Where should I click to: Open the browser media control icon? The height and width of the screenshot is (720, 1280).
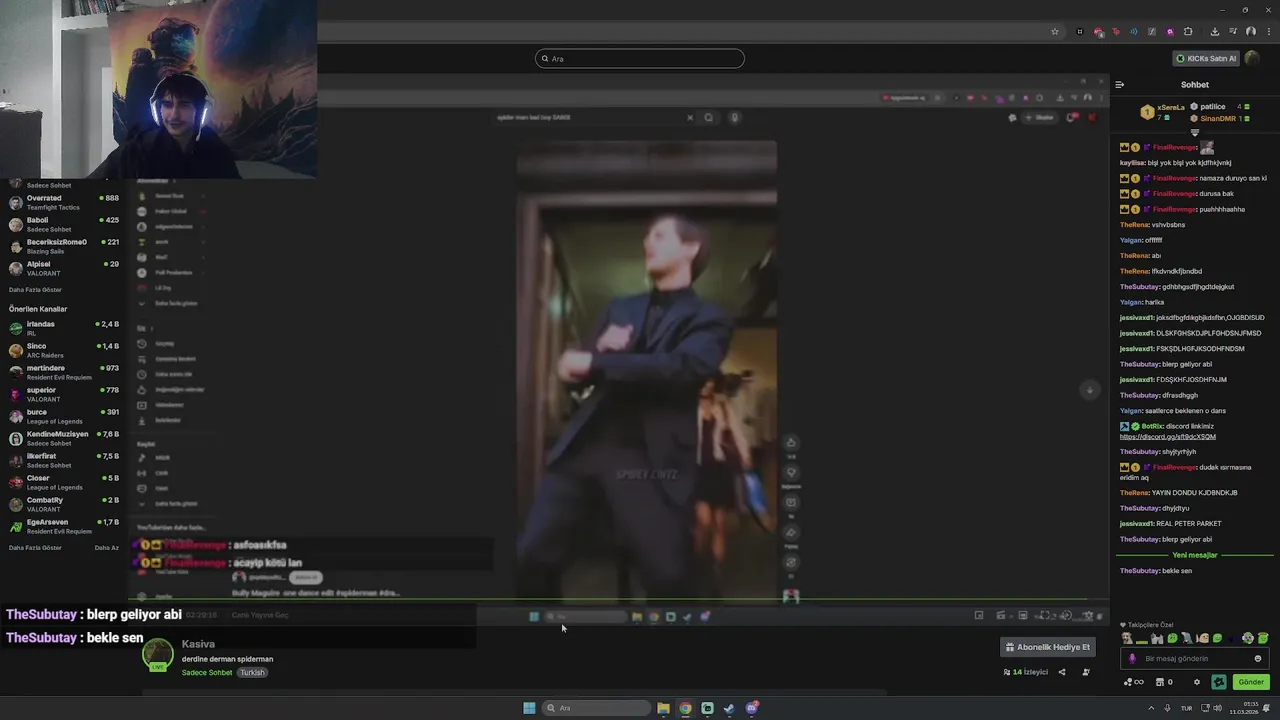tap(1232, 32)
